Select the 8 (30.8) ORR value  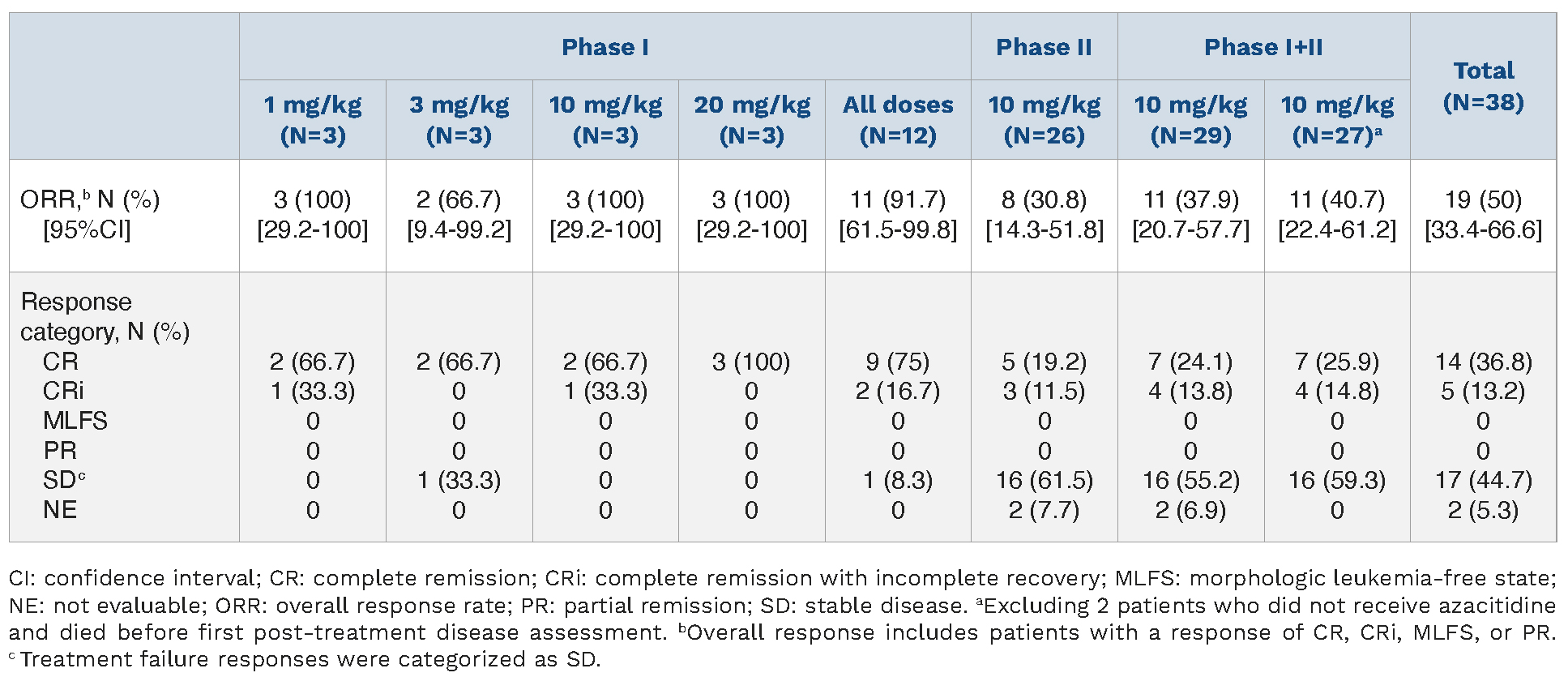(x=1044, y=199)
